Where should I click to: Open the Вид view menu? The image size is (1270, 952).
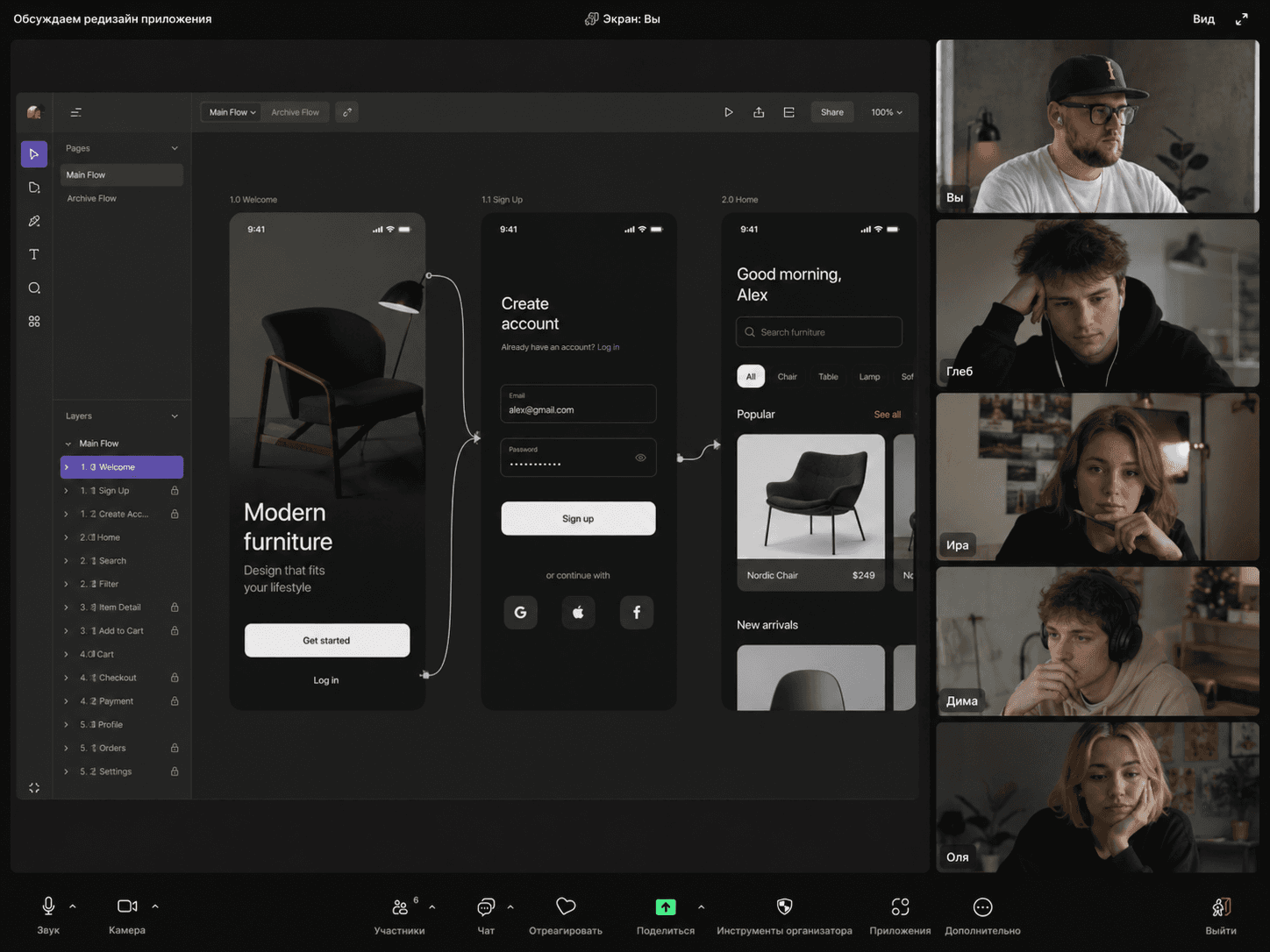1203,18
